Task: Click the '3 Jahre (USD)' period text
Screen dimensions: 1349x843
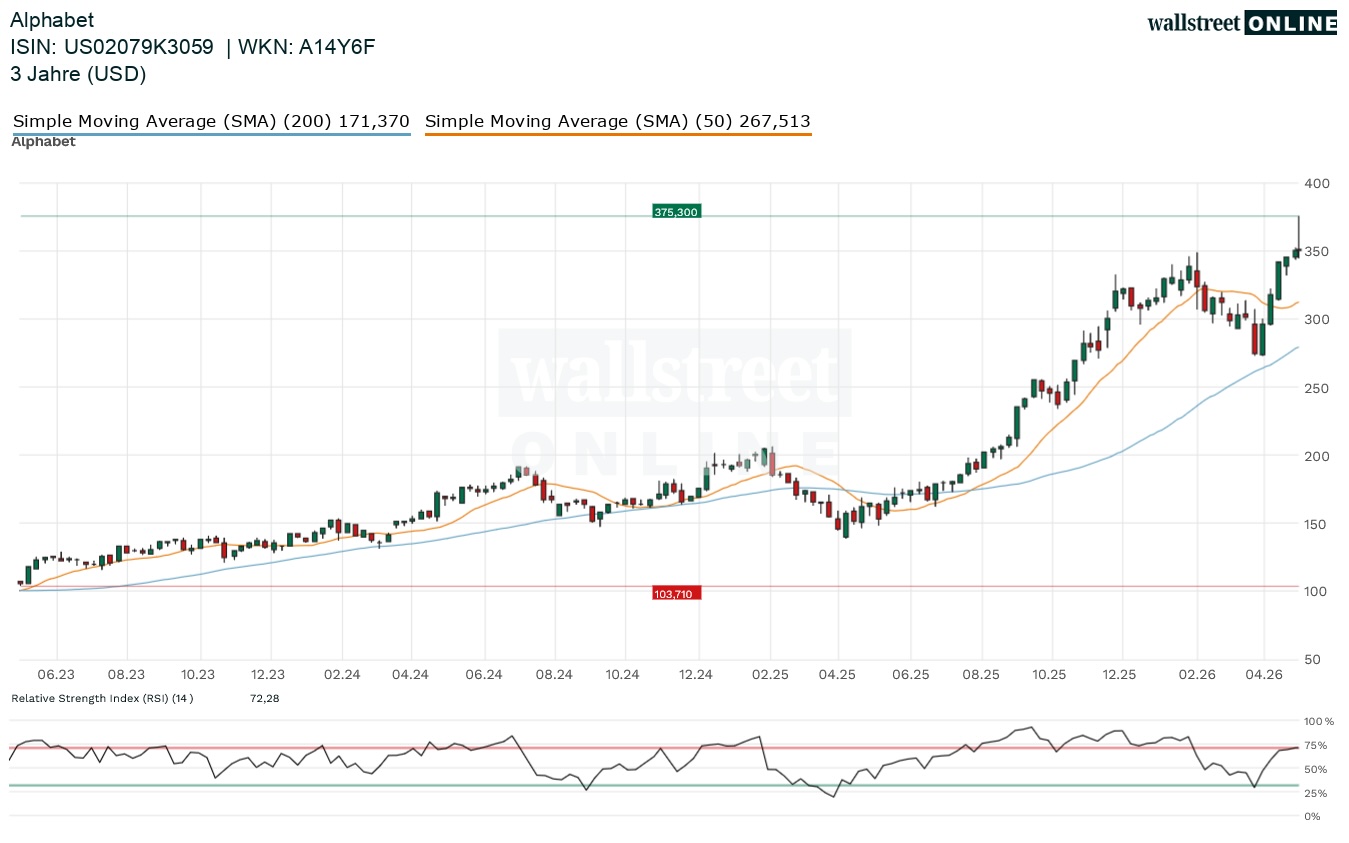Action: (78, 74)
